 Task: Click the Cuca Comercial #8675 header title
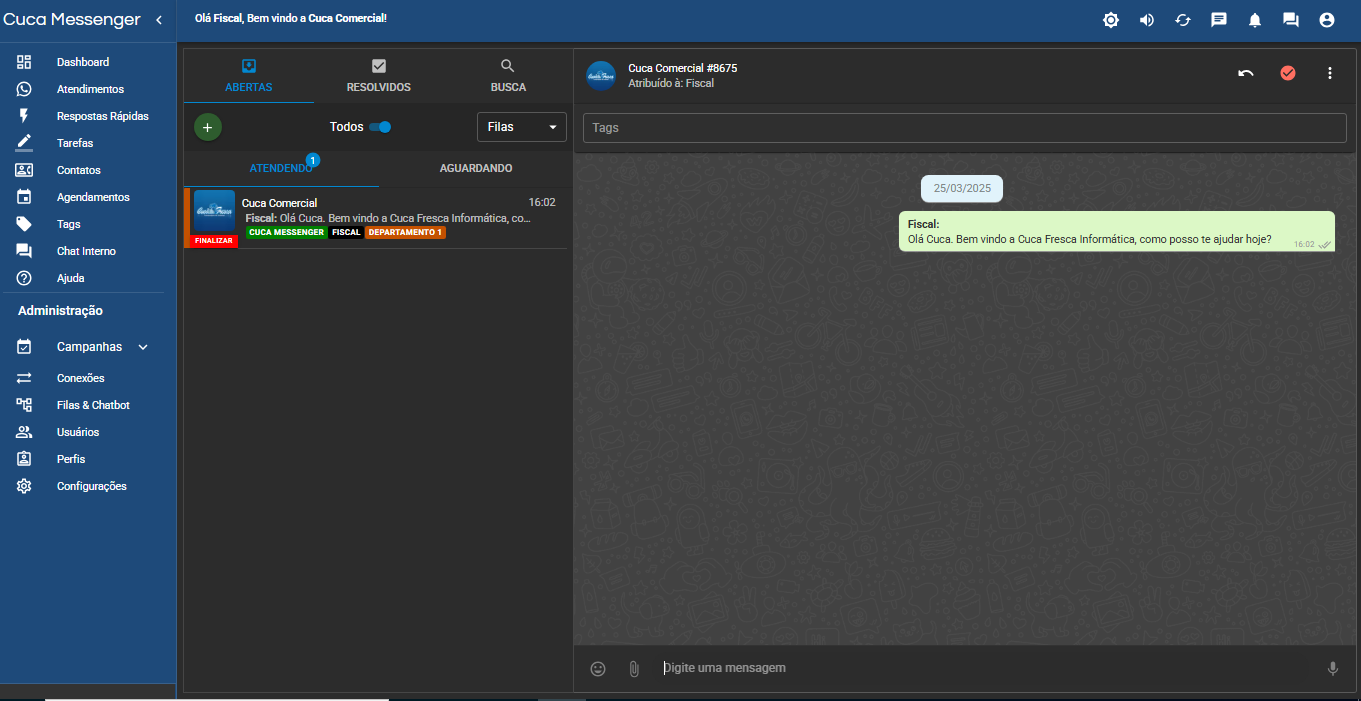[x=683, y=68]
